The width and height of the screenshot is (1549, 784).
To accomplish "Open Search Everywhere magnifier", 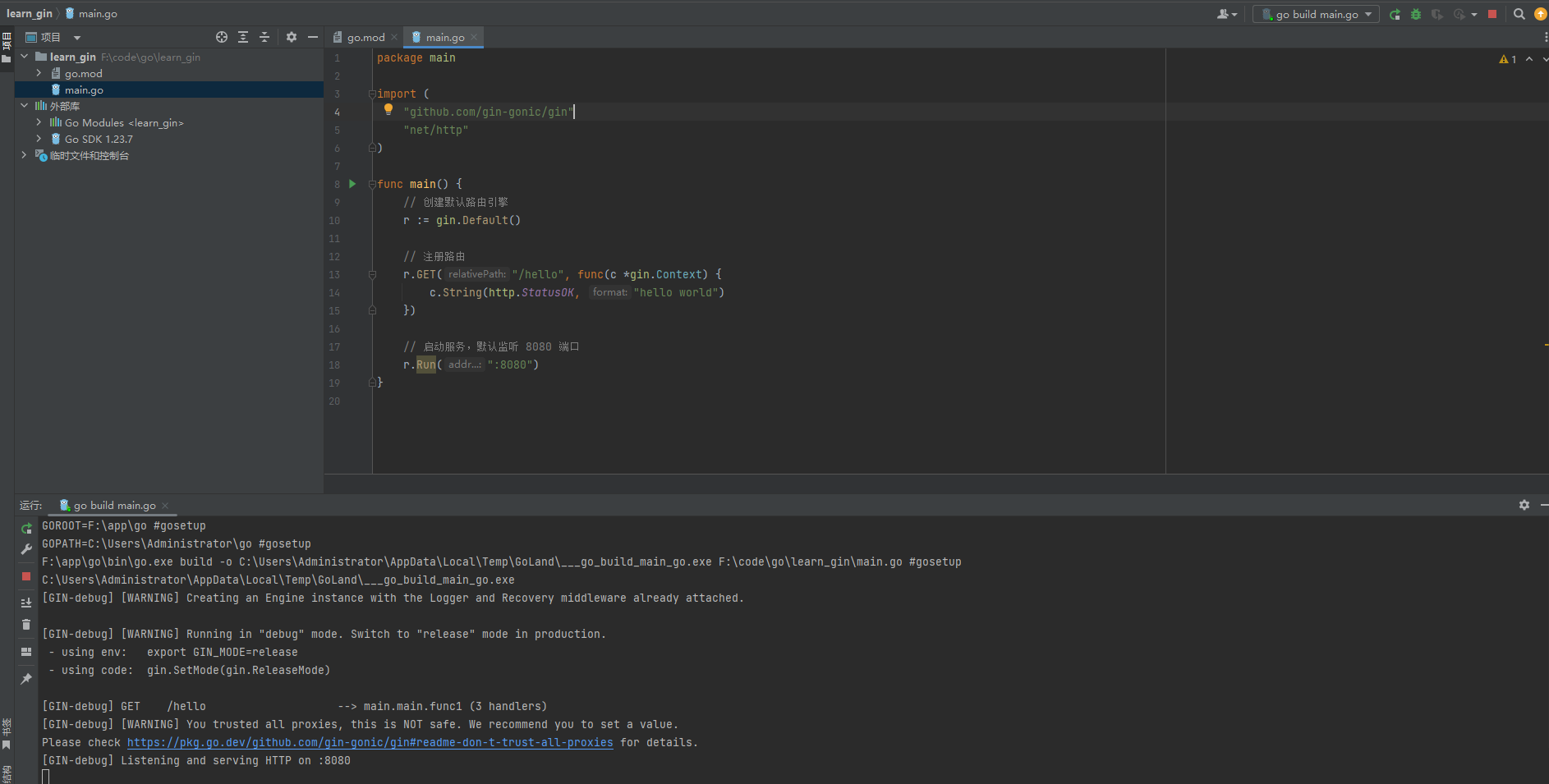I will tap(1519, 14).
